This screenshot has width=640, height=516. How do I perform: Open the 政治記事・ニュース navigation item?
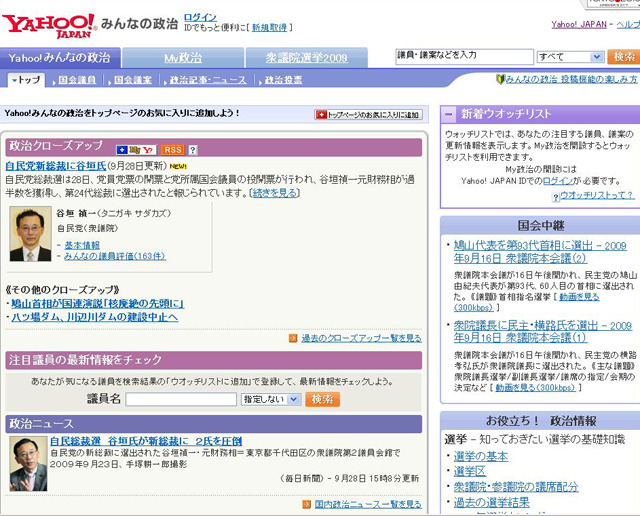click(x=208, y=80)
